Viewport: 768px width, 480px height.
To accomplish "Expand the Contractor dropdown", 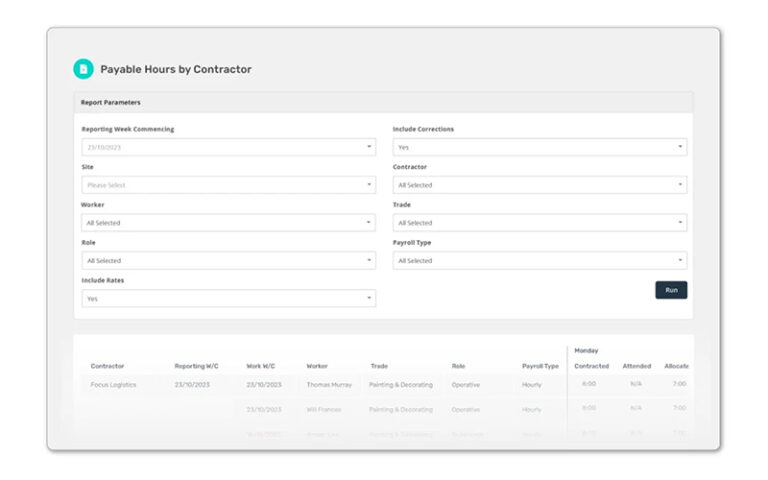I will tap(539, 185).
